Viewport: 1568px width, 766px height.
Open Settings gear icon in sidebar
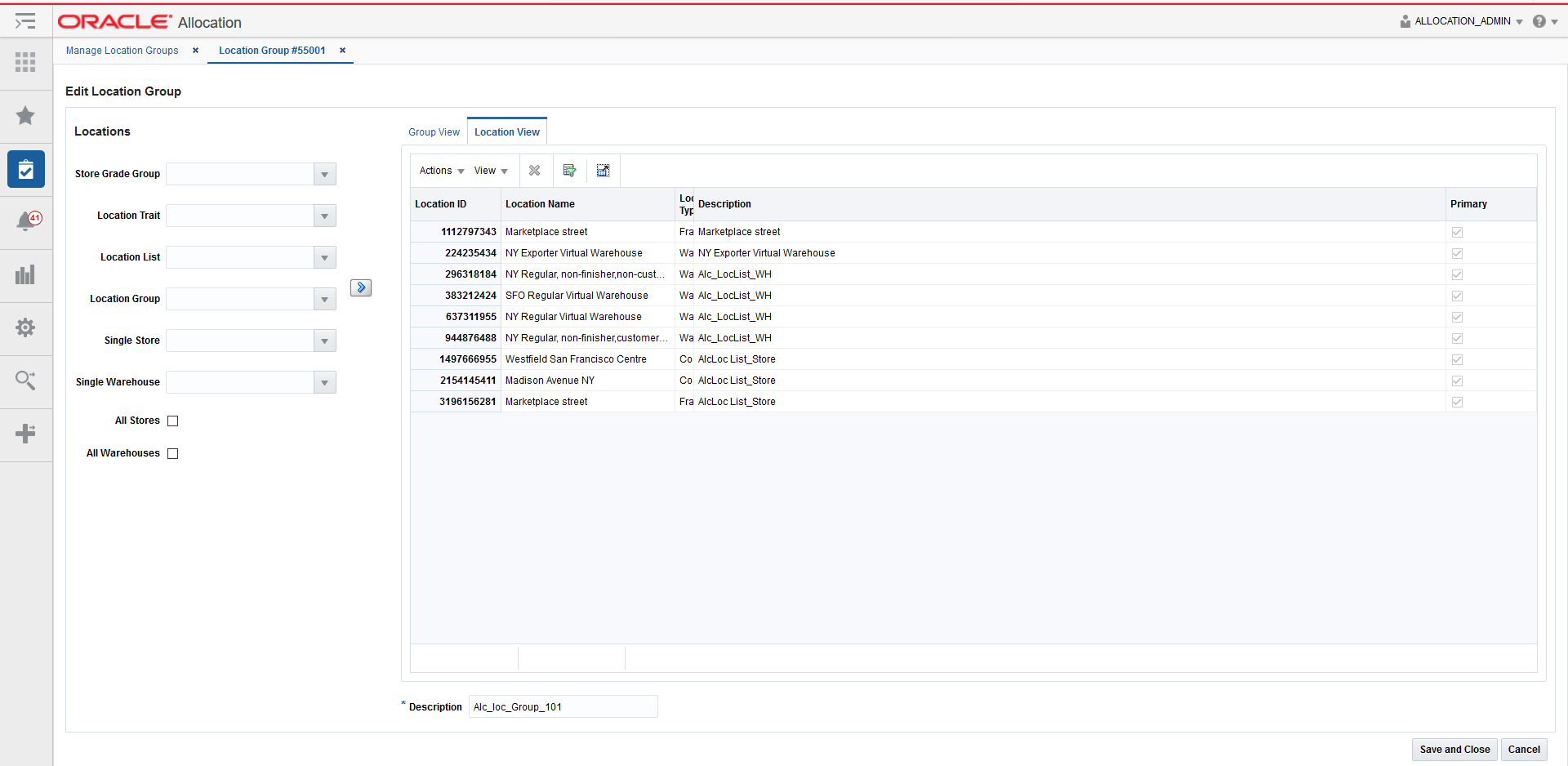tap(25, 327)
